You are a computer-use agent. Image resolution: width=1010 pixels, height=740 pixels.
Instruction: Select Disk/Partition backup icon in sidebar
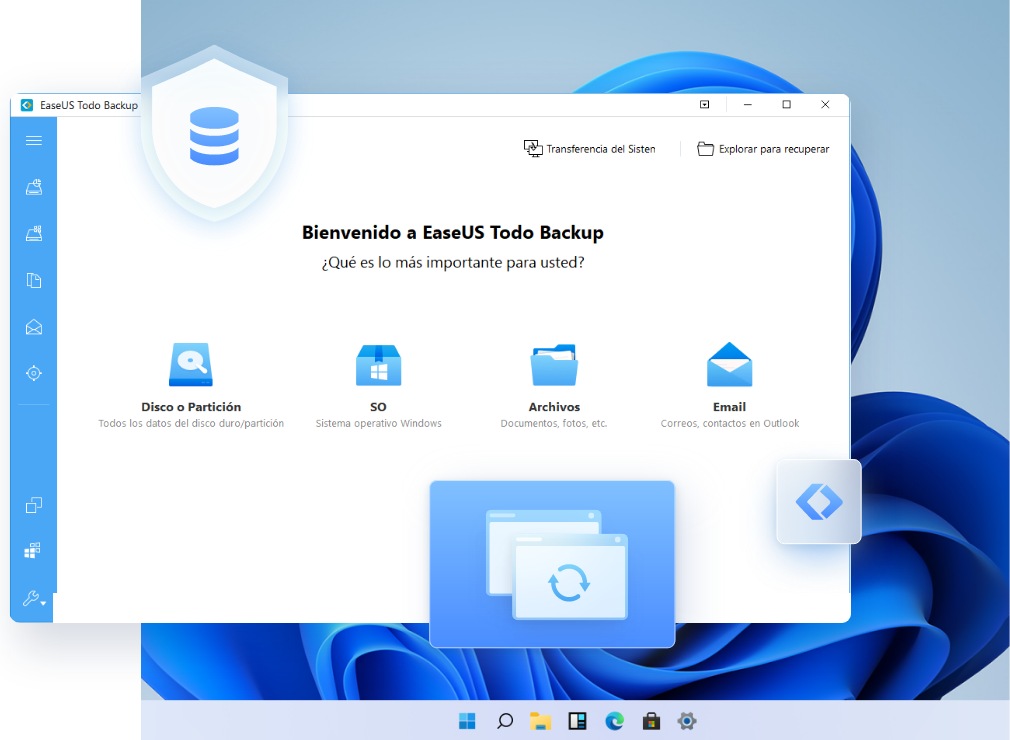[x=33, y=187]
